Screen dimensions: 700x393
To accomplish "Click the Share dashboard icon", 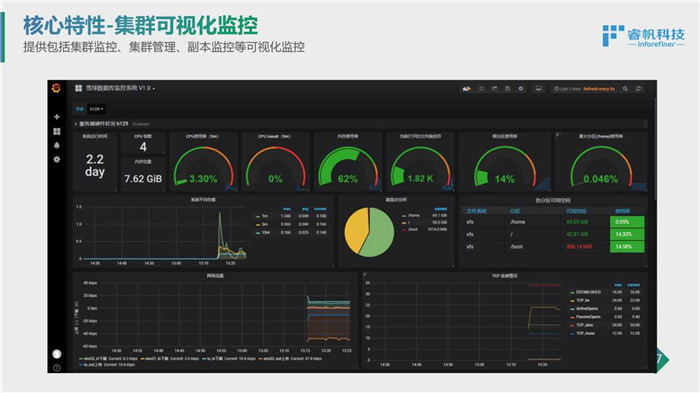I will point(495,88).
